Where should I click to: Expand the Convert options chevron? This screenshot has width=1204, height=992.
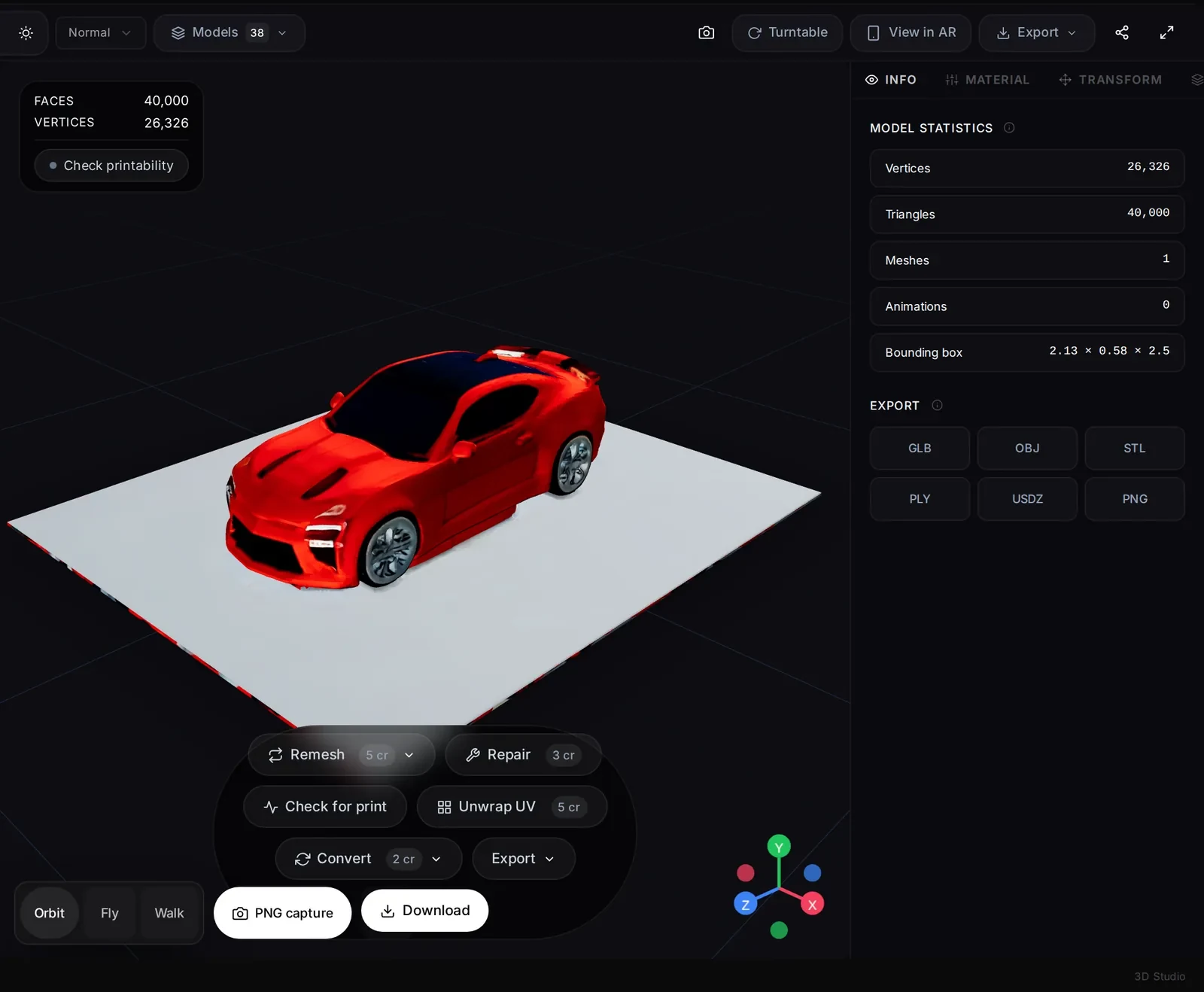pyautogui.click(x=436, y=859)
